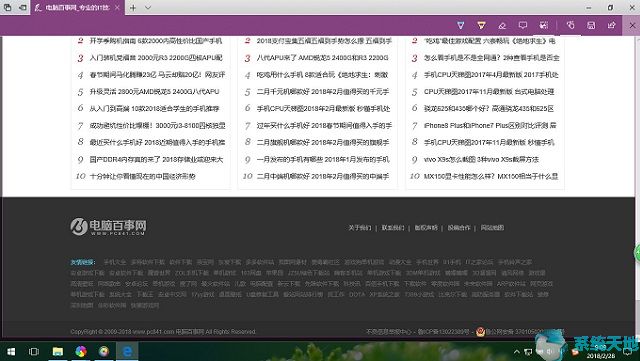Set these tabs aside
This screenshot has height=361, width=640.
pyautogui.click(x=23, y=7)
